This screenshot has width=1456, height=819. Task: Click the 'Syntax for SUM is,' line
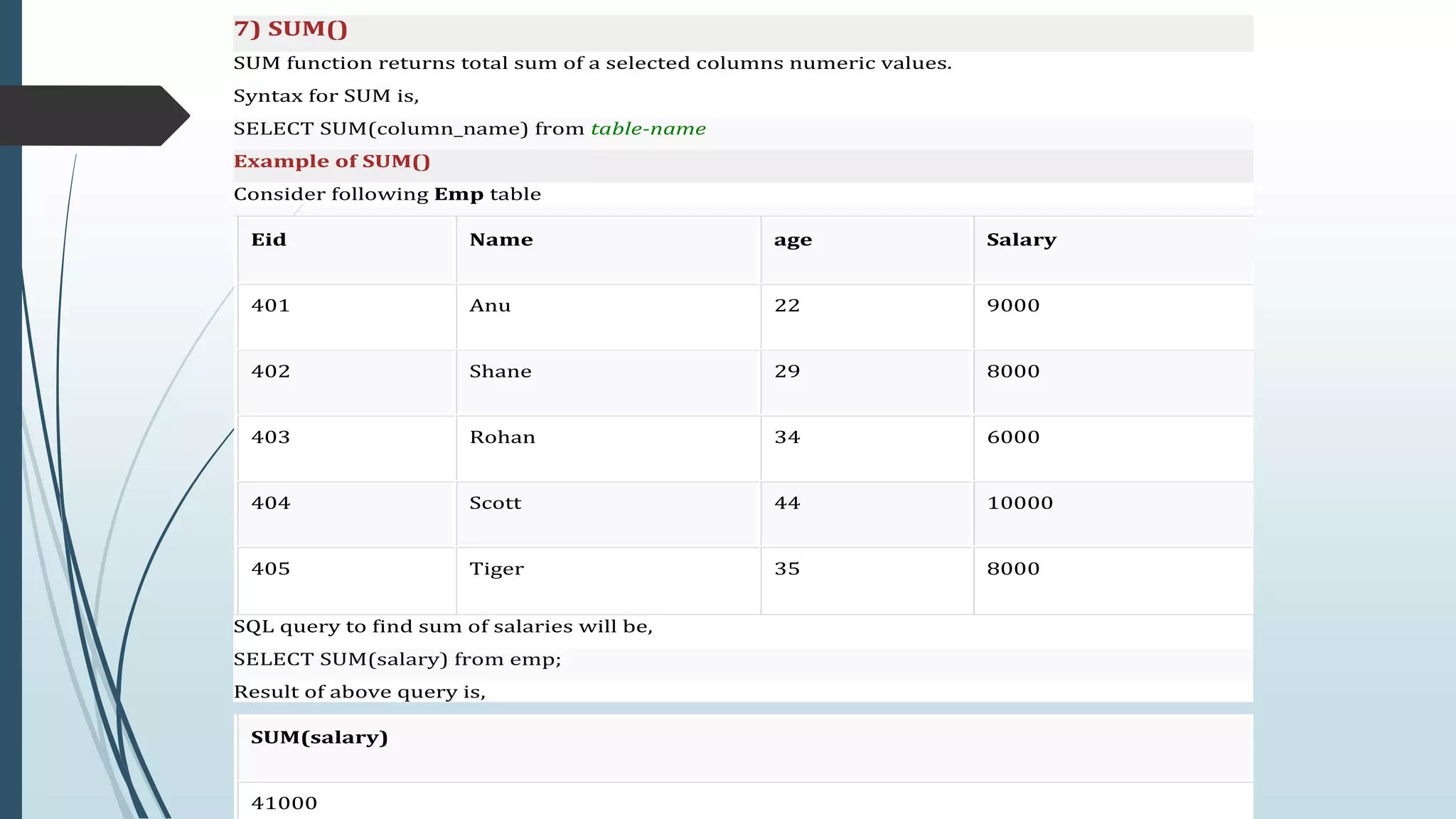326,97
